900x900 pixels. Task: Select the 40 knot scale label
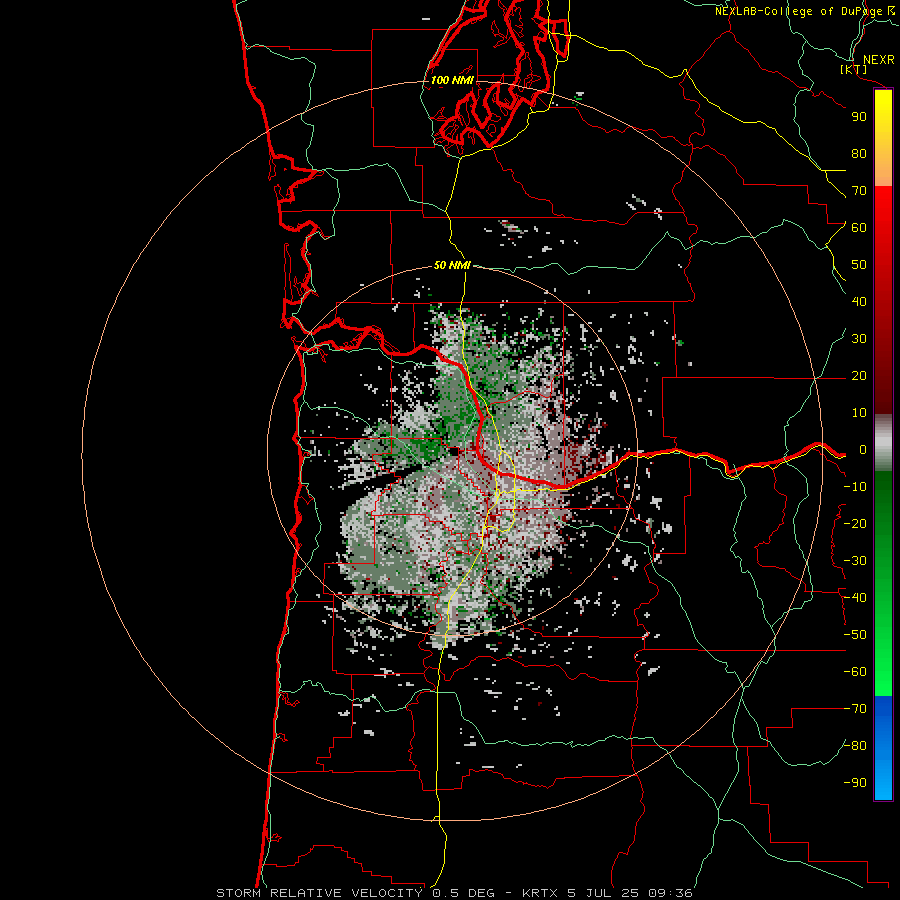tap(859, 302)
